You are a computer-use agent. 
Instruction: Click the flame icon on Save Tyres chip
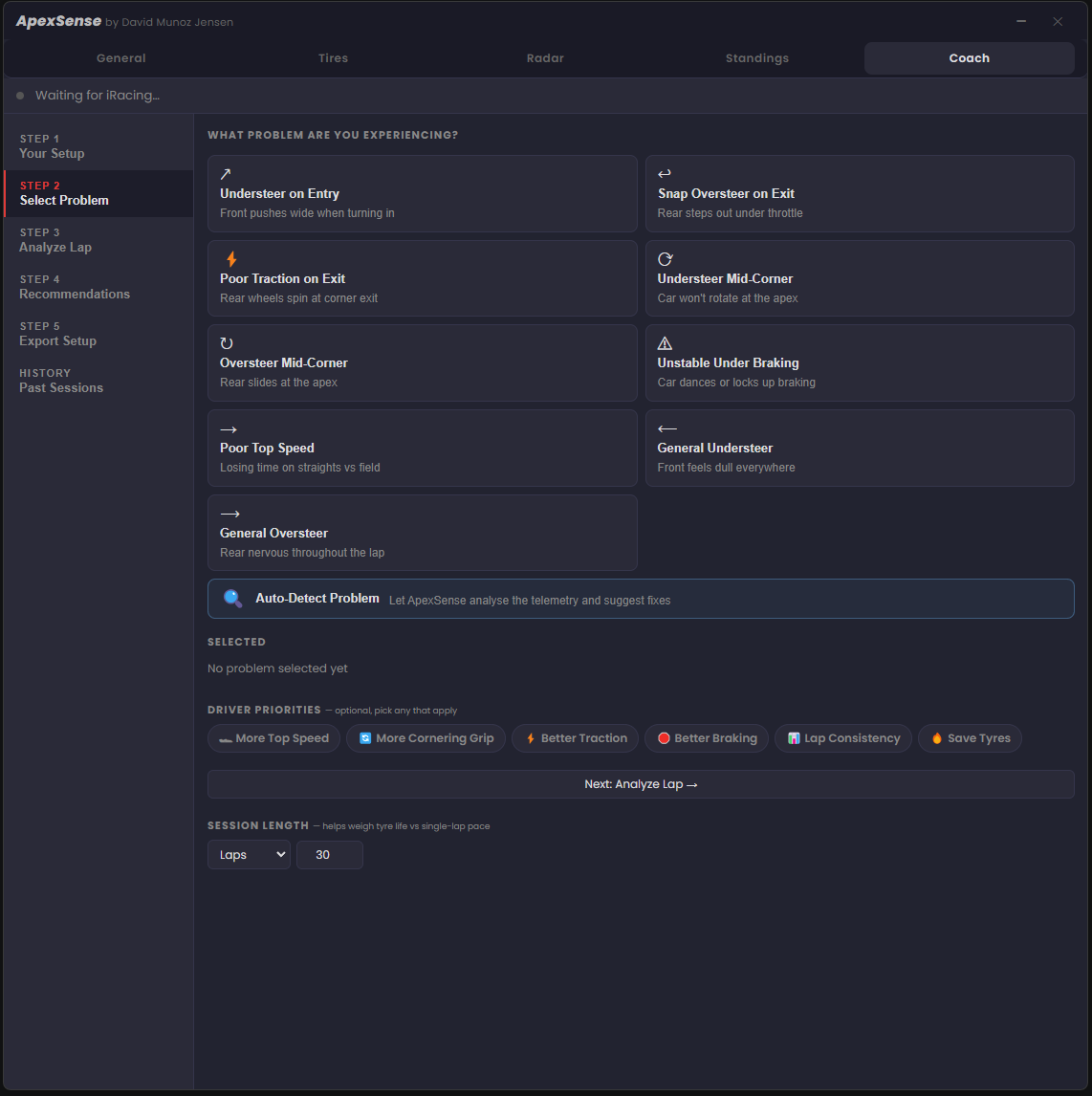point(935,737)
